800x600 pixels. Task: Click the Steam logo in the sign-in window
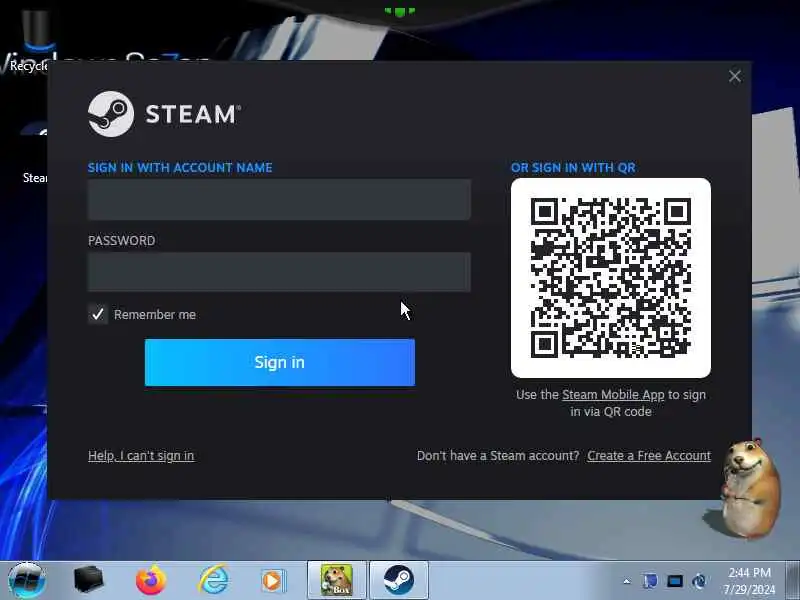(163, 113)
